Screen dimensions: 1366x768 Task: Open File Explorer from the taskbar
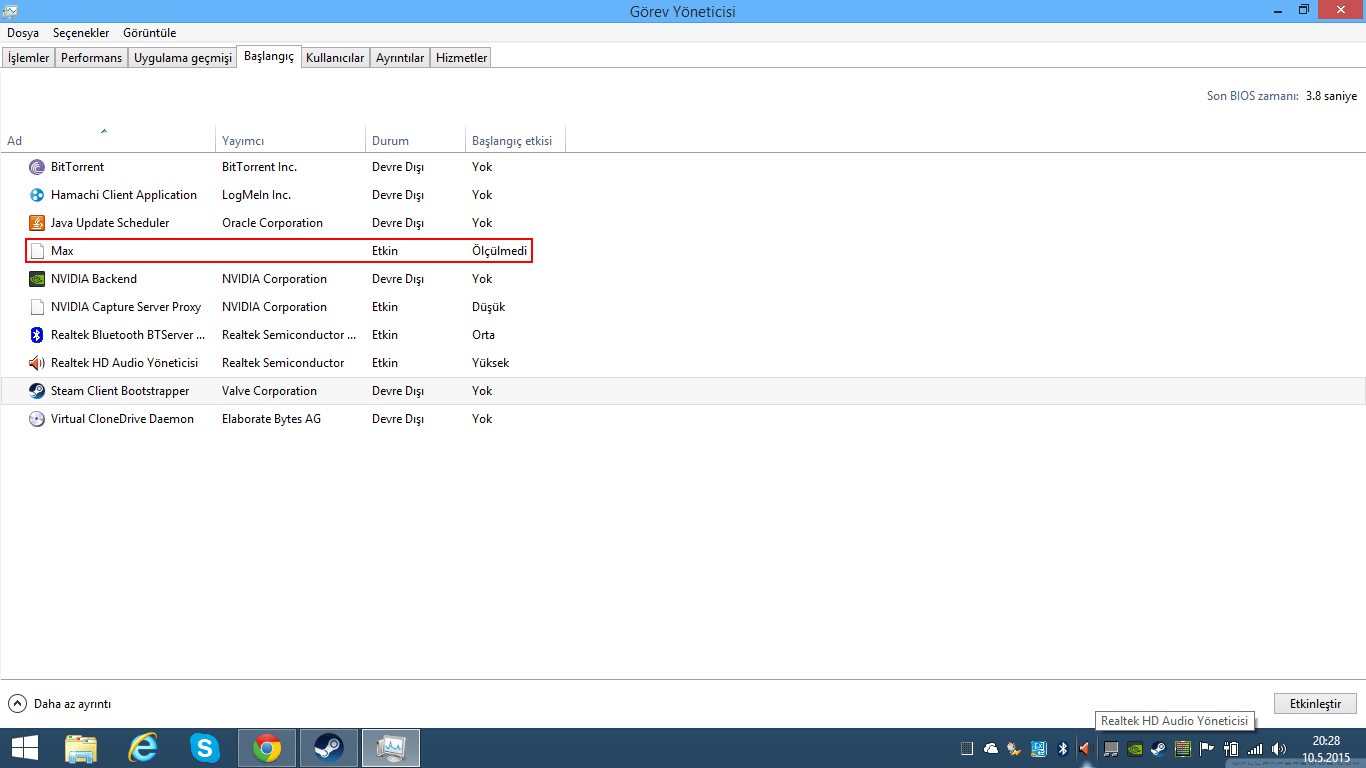[x=81, y=748]
